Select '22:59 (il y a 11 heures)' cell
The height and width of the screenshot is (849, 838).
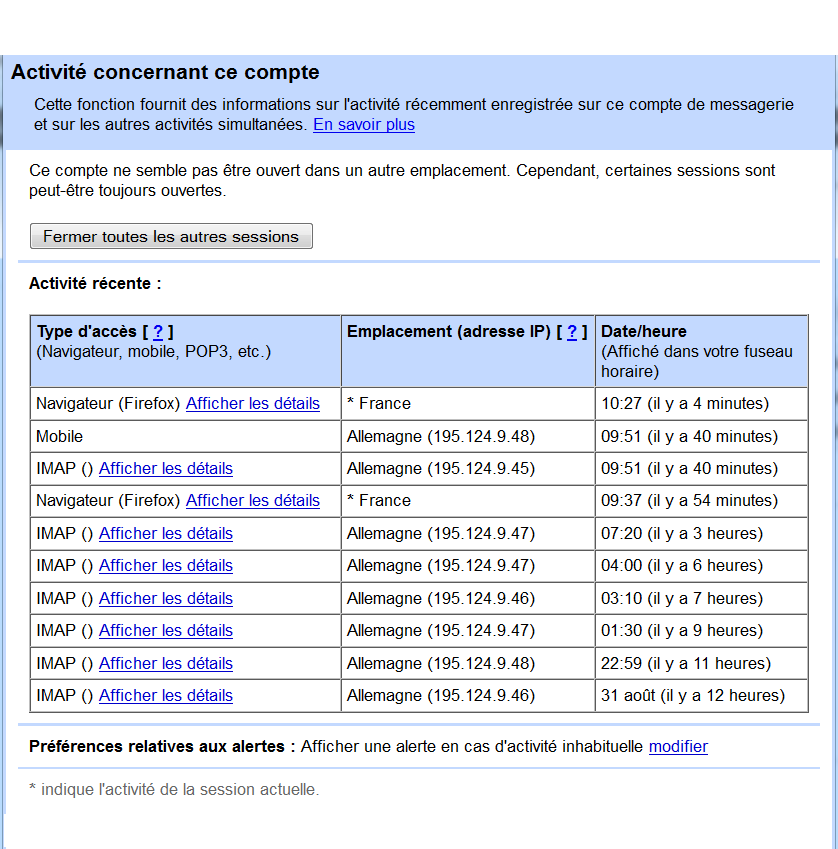pos(702,663)
